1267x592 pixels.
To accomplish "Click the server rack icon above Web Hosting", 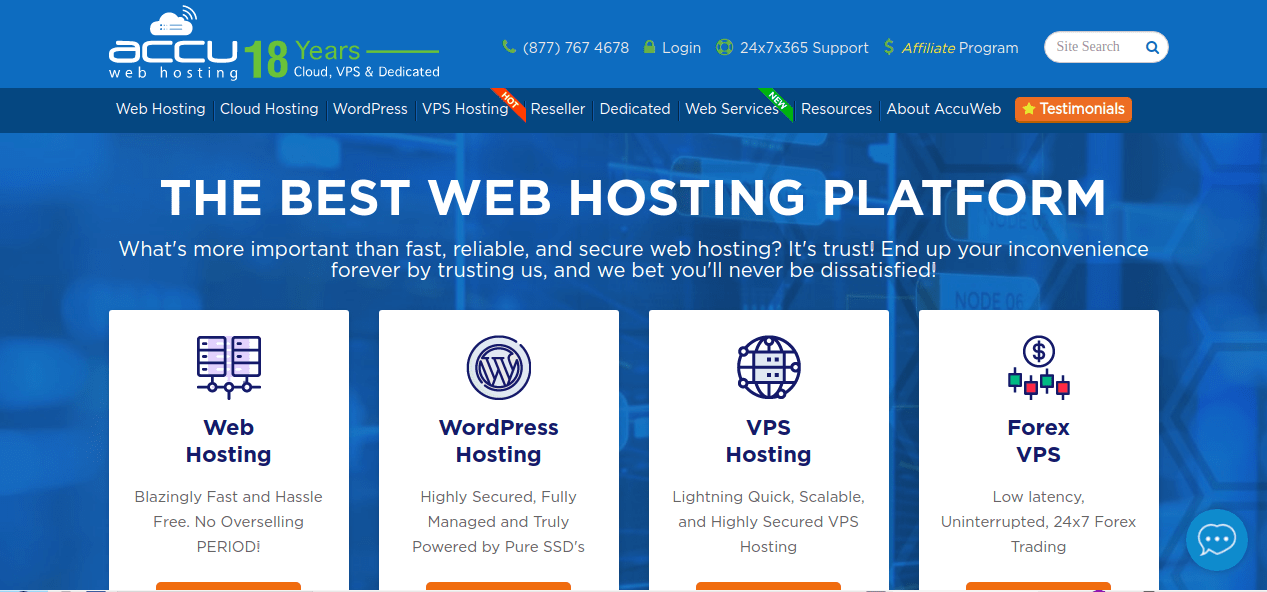I will click(x=229, y=368).
